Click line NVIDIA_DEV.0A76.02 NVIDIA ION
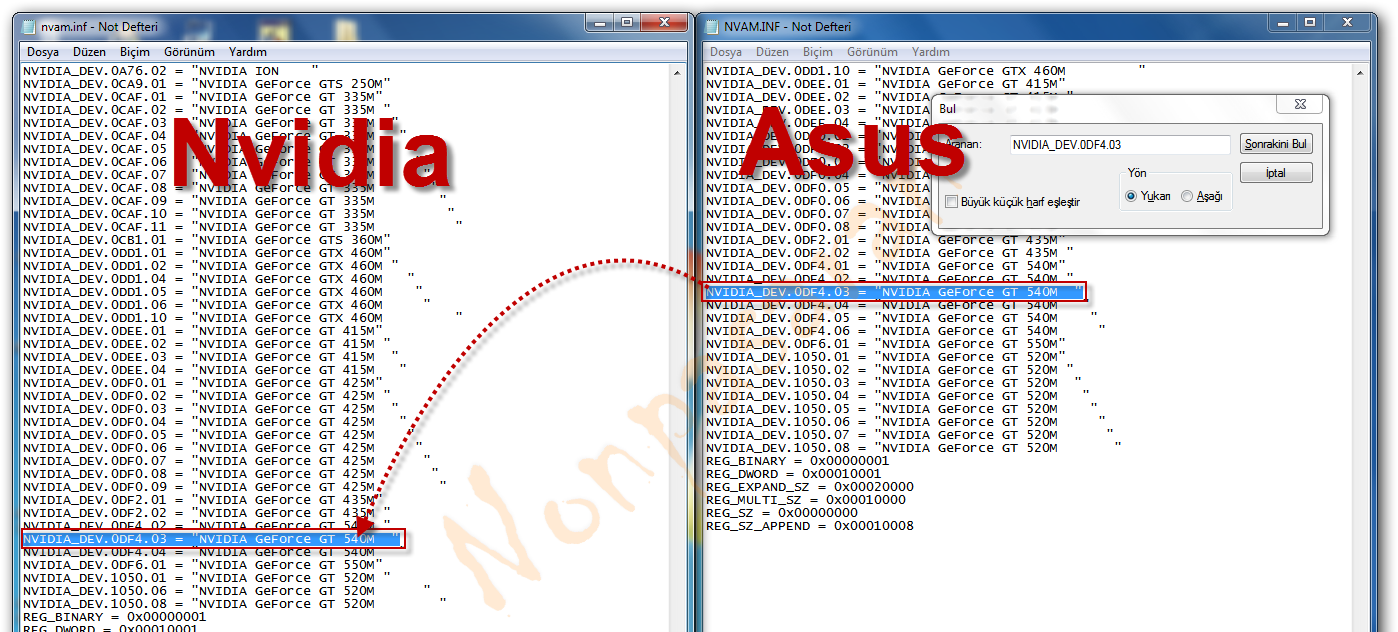This screenshot has width=1398, height=632. coord(170,71)
